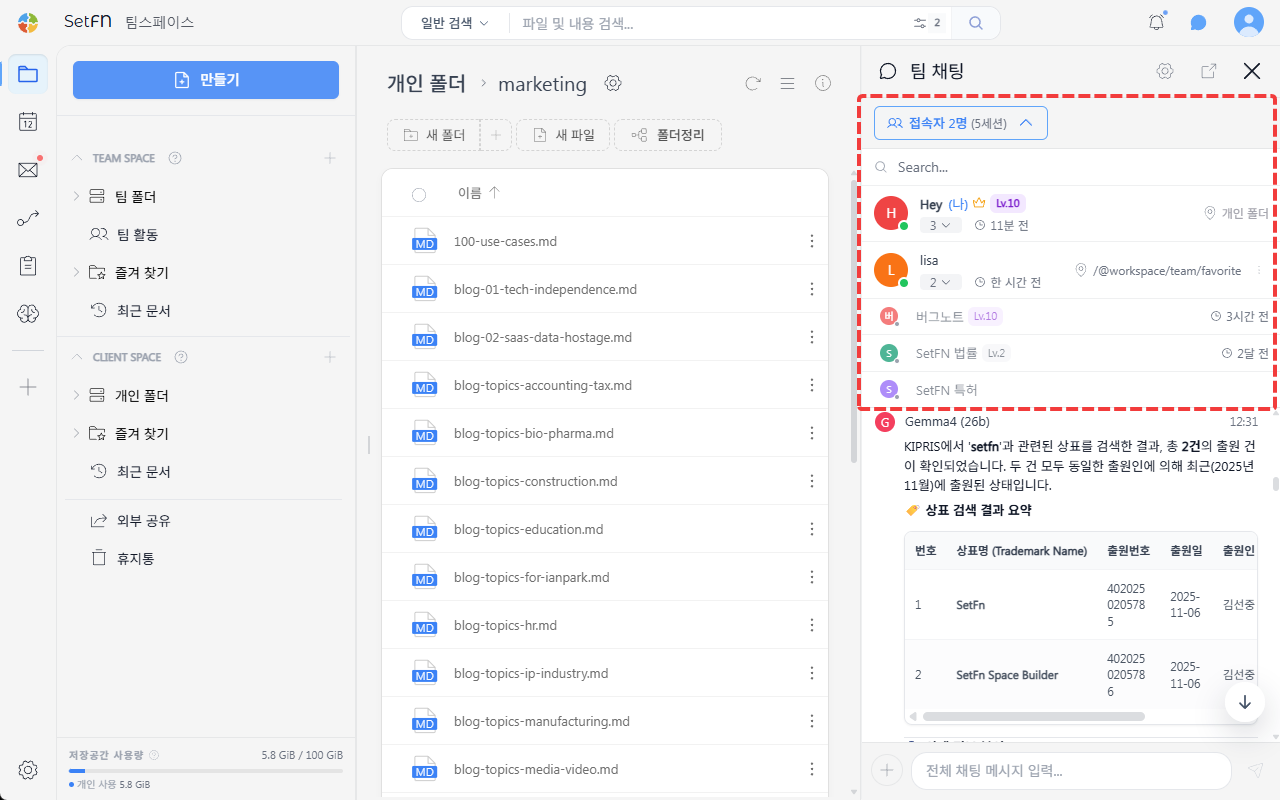Open the new folder plus dropdown
This screenshot has width=1280, height=800.
(x=496, y=135)
